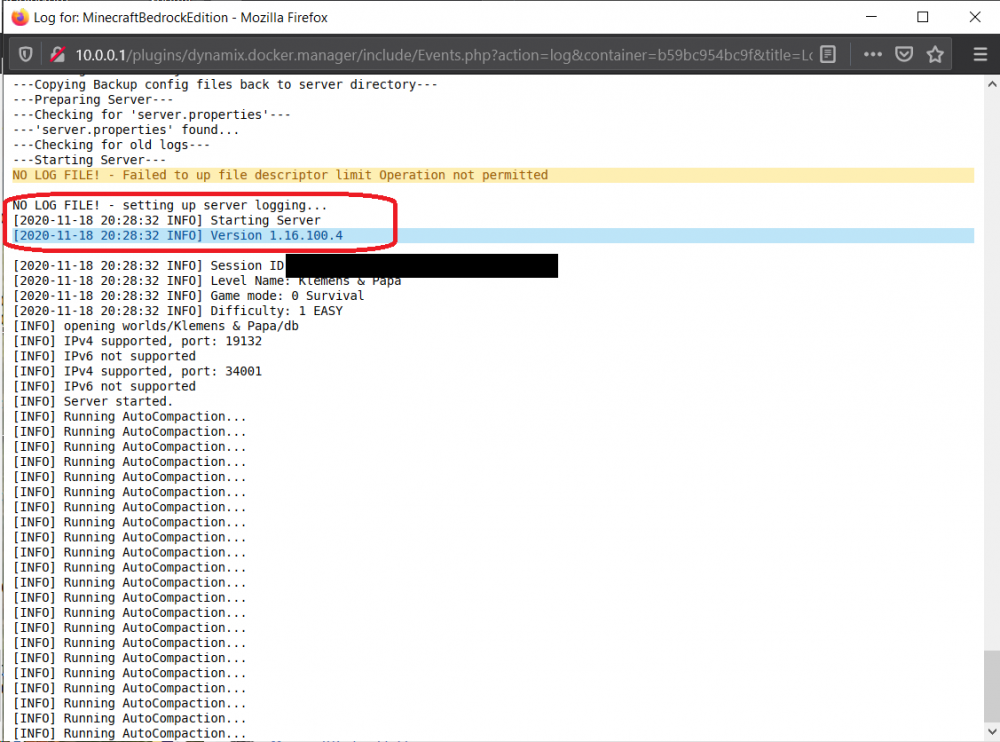The height and width of the screenshot is (742, 1000).
Task: Click scrollbar up arrow
Action: [992, 84]
